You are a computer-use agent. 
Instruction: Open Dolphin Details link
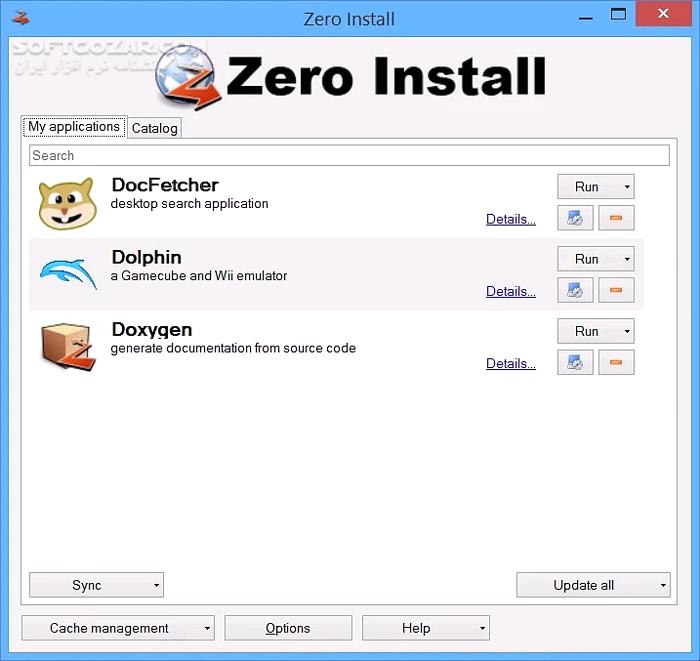(x=511, y=291)
